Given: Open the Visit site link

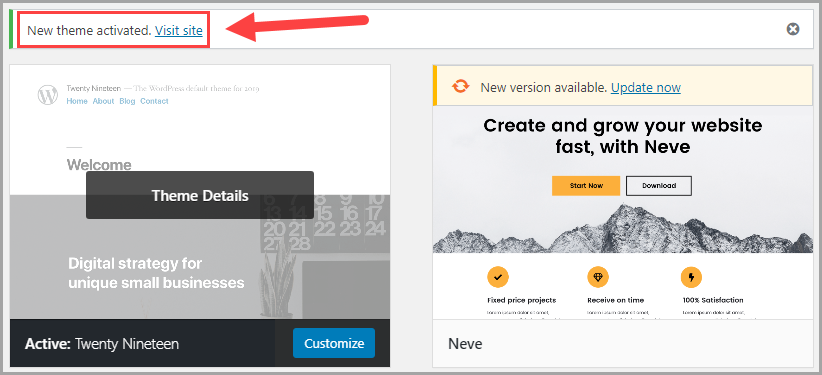Looking at the screenshot, I should (179, 30).
